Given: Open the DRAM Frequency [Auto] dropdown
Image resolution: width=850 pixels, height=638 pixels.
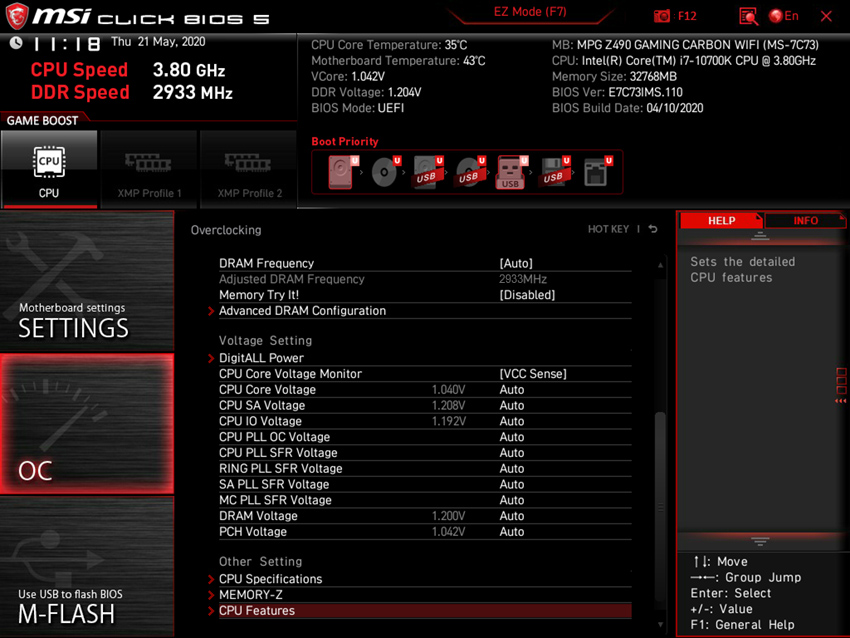Looking at the screenshot, I should tap(516, 263).
